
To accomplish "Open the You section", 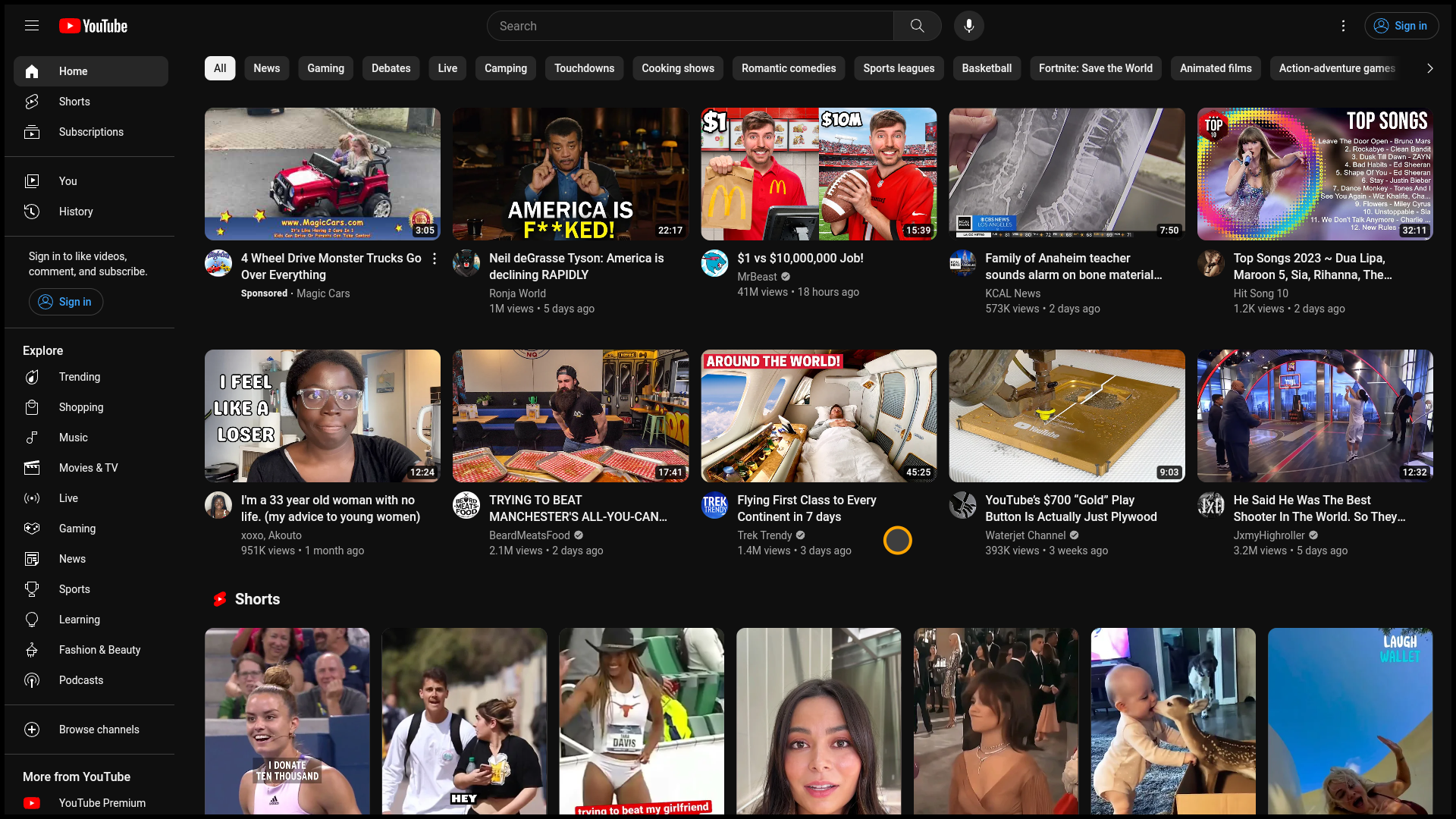I will 91,181.
